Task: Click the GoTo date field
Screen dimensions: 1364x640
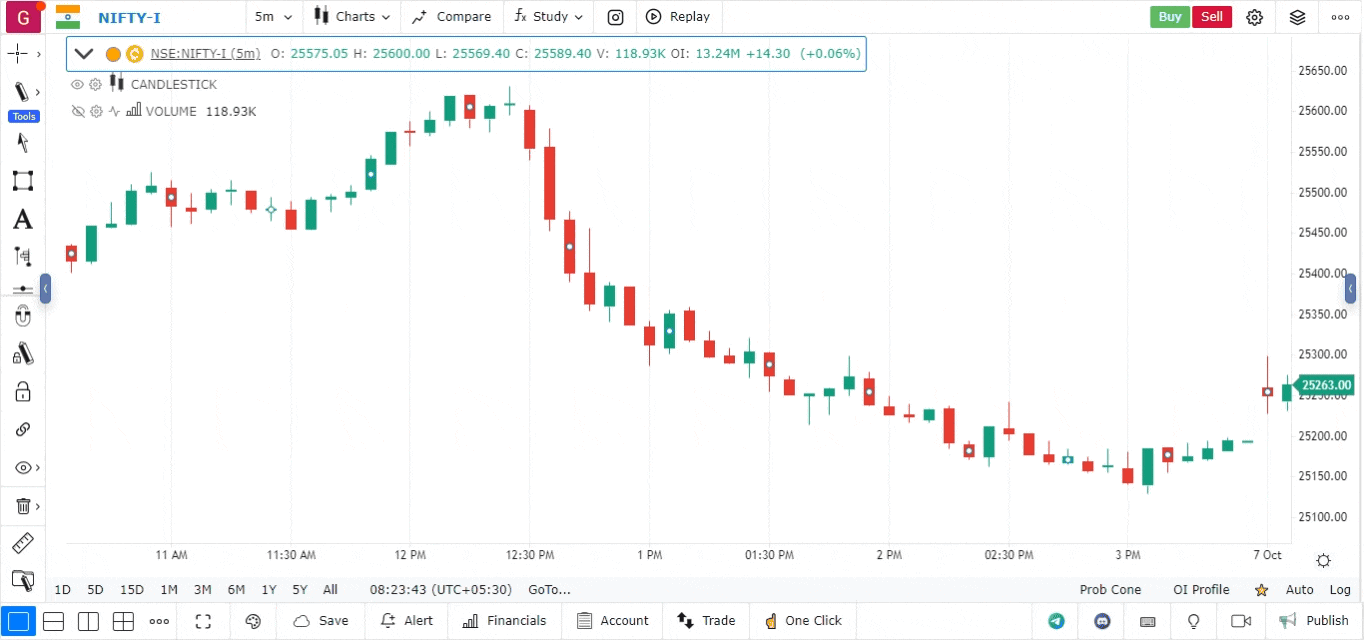Action: point(549,589)
